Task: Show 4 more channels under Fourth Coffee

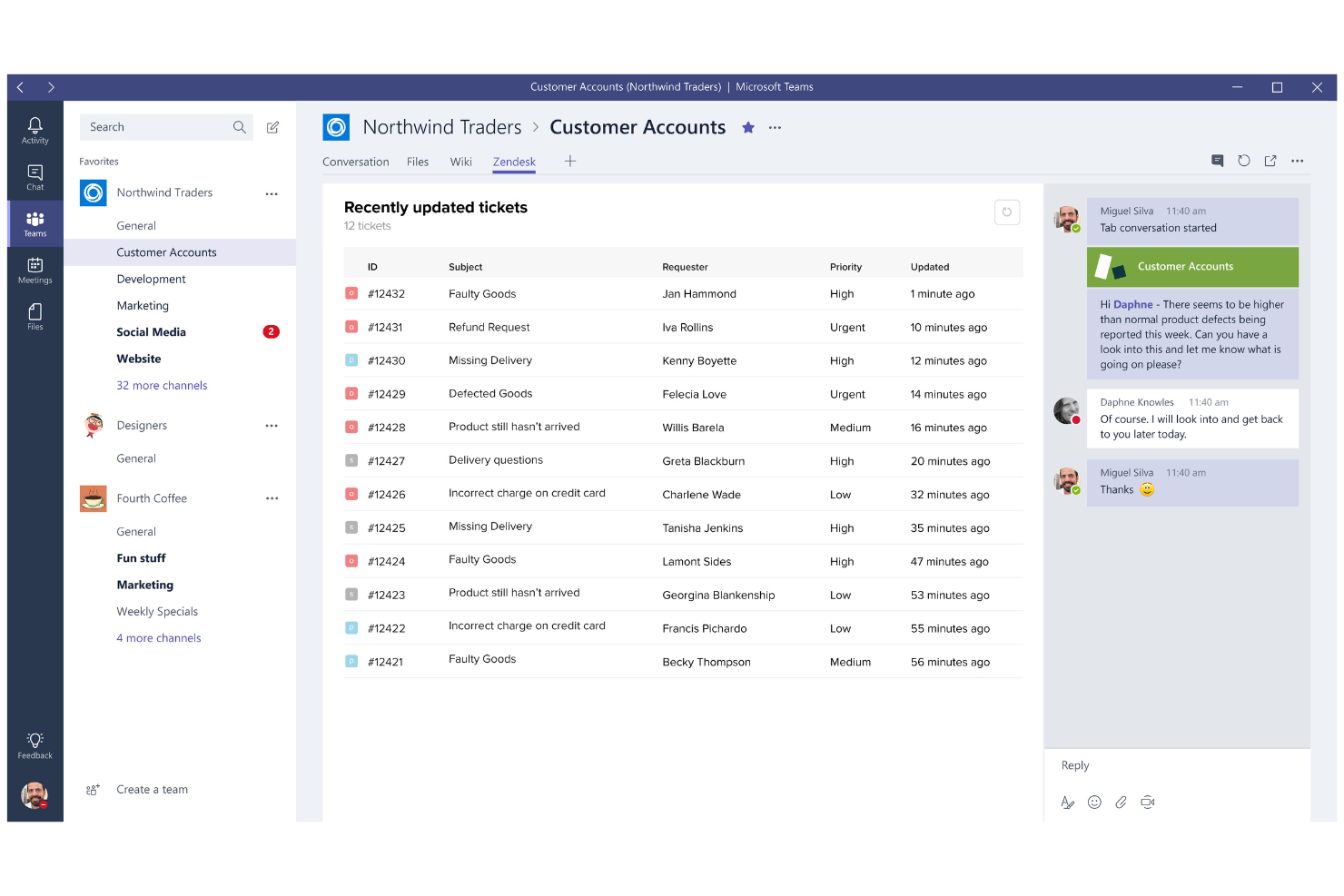Action: (x=159, y=637)
